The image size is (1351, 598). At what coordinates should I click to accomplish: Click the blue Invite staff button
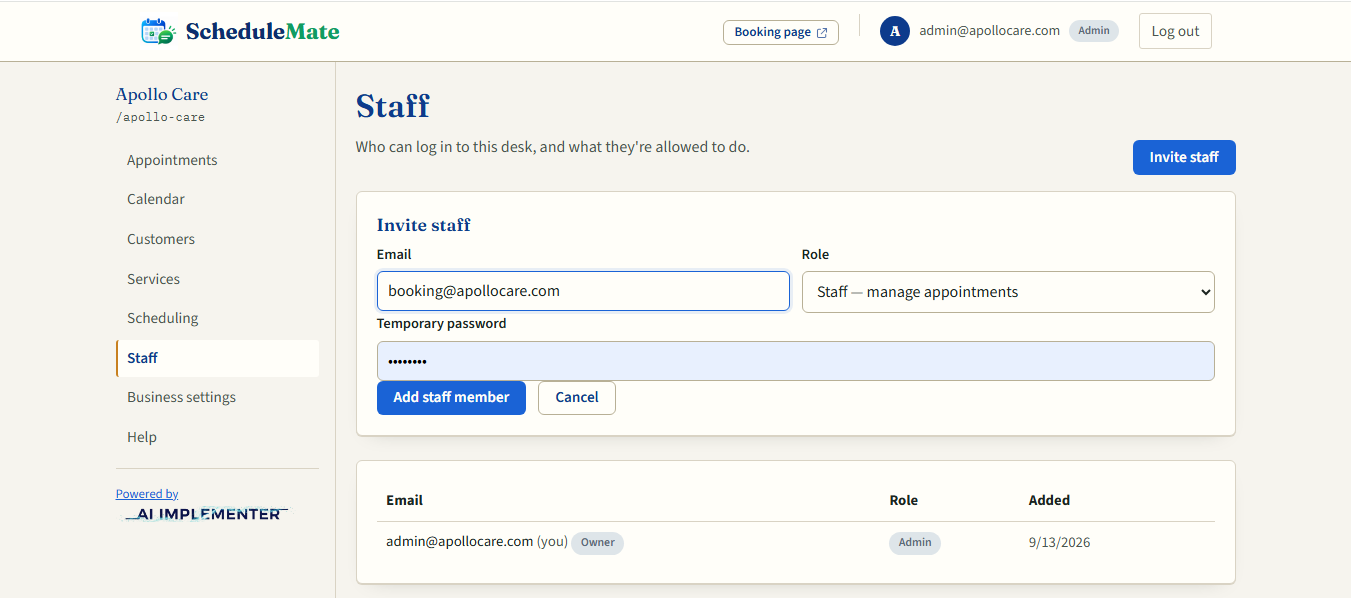1184,157
